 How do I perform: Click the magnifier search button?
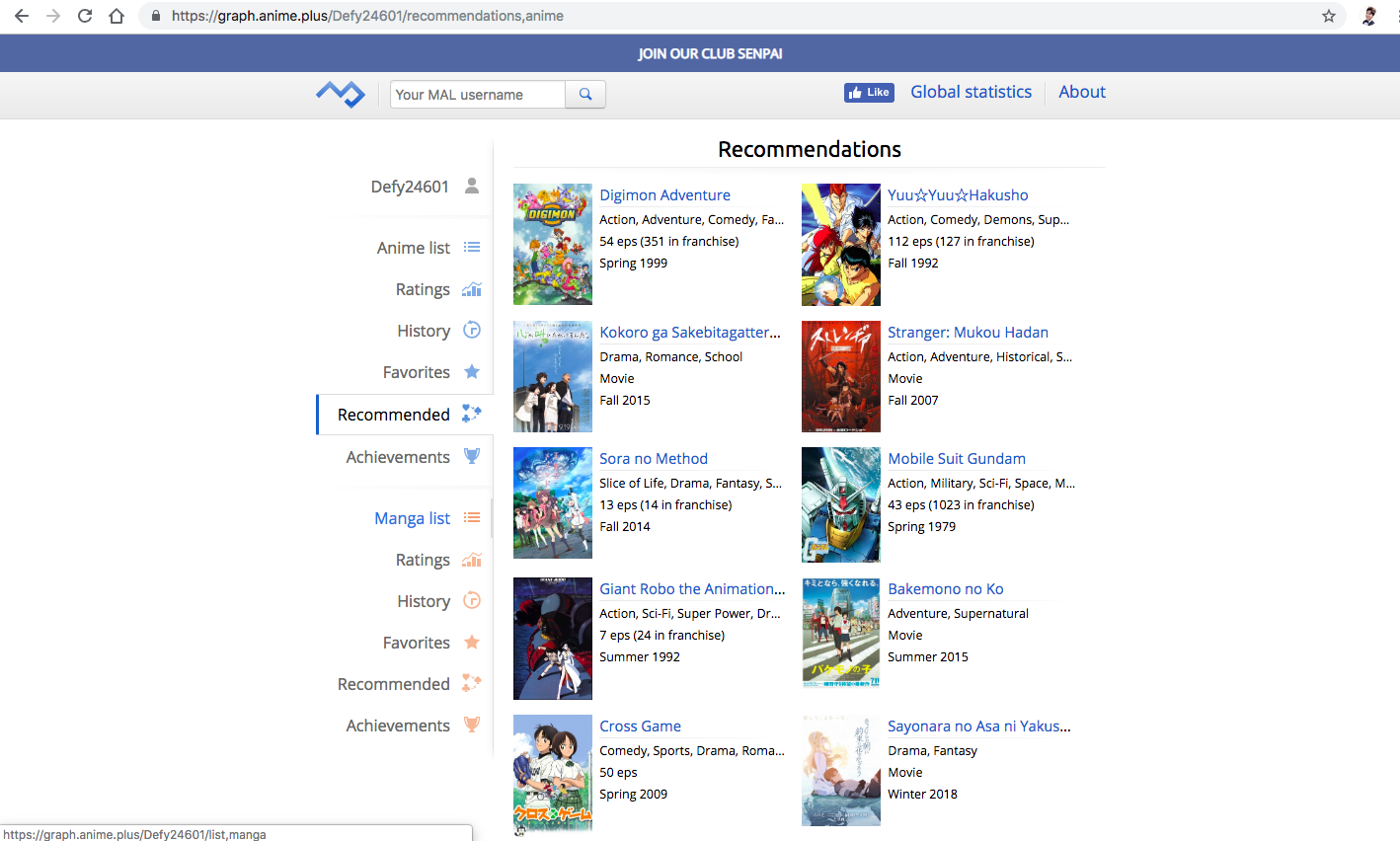(585, 95)
